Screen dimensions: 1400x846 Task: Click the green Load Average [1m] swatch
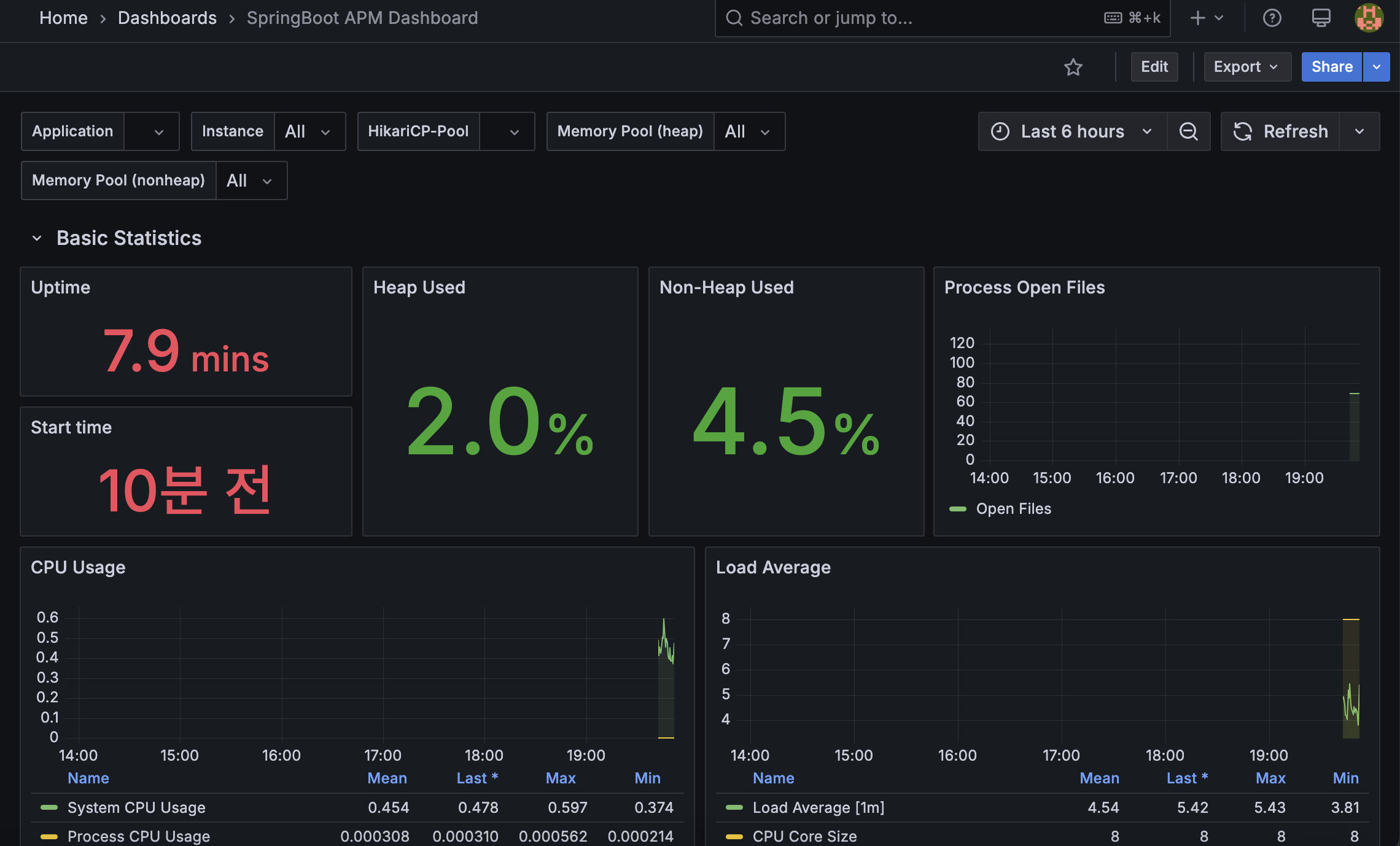(x=734, y=807)
